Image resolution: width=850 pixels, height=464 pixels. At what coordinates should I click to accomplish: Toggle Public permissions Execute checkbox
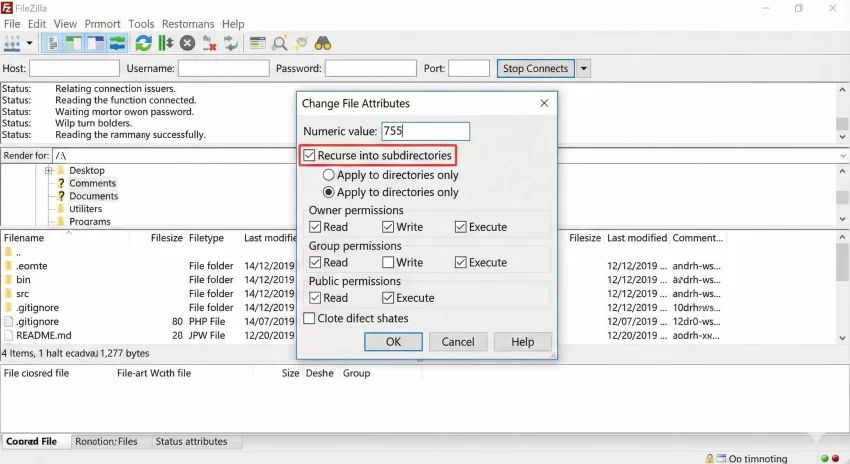(388, 298)
